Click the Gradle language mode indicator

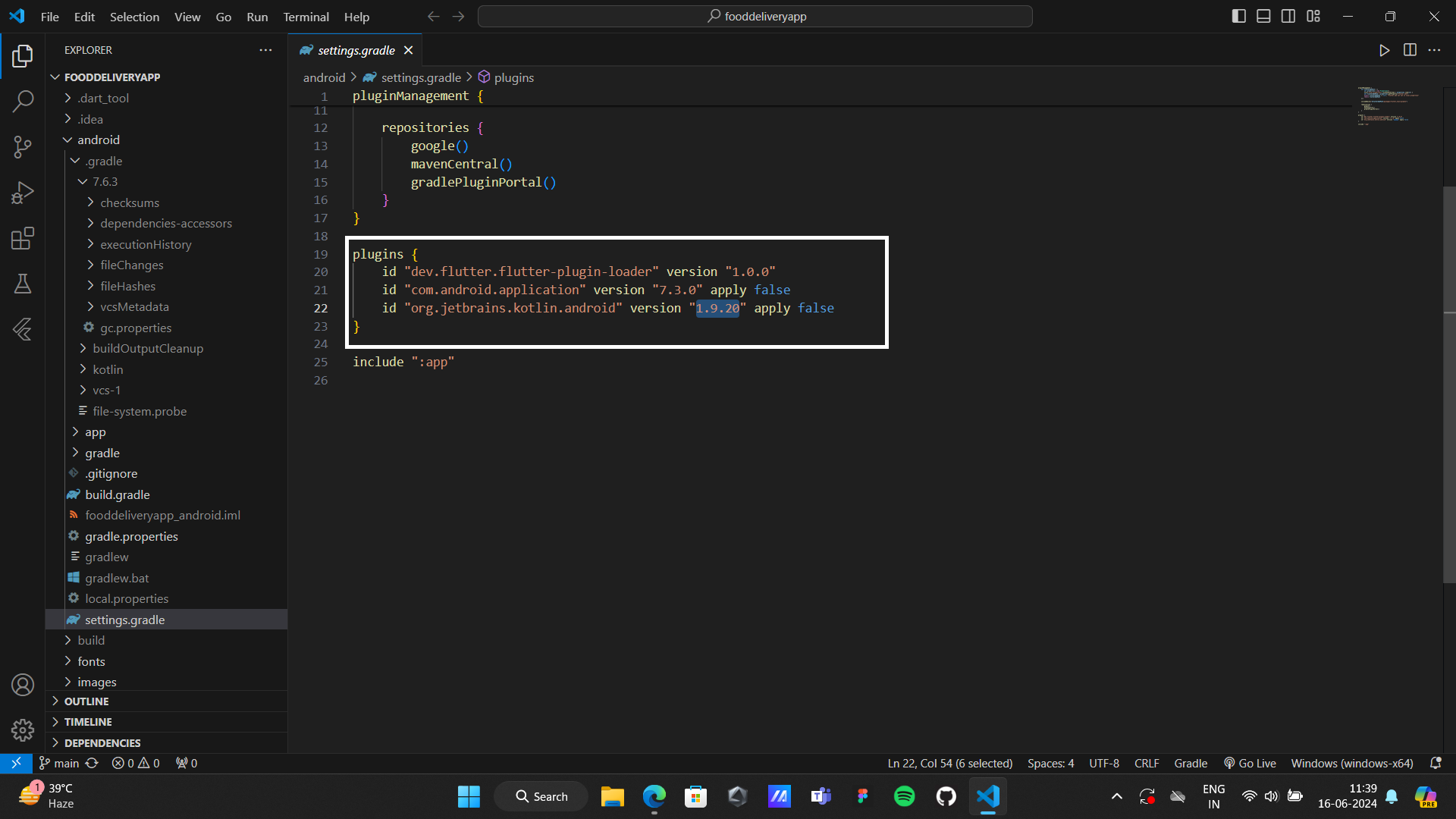pyautogui.click(x=1191, y=764)
